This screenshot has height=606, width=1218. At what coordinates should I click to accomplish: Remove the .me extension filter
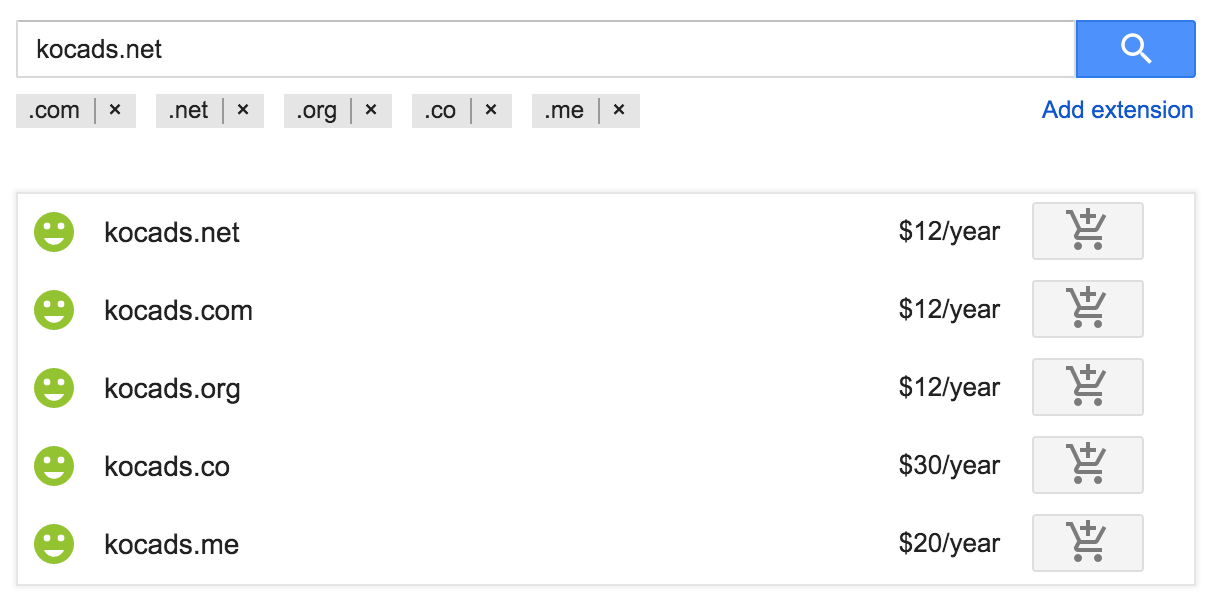coord(619,110)
